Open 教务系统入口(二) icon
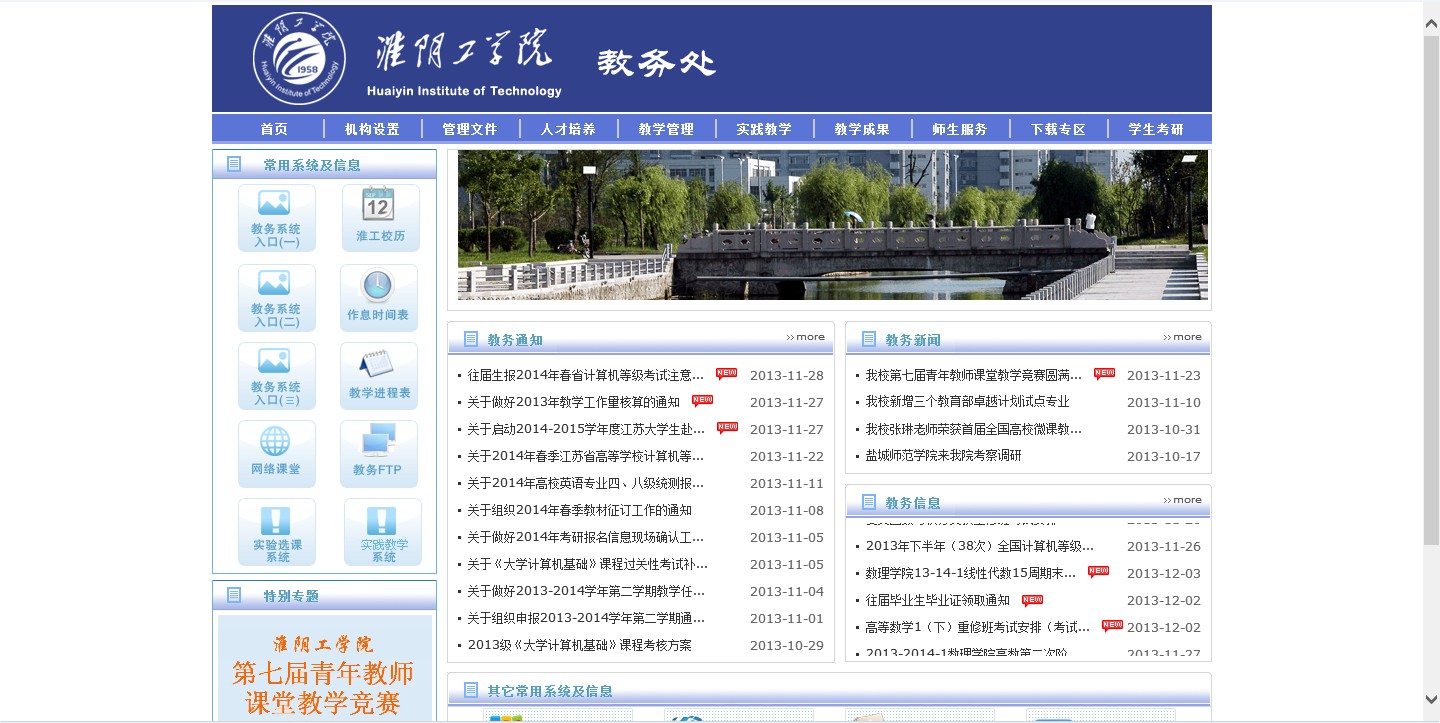Screen dimensions: 1440x723 click(x=276, y=297)
